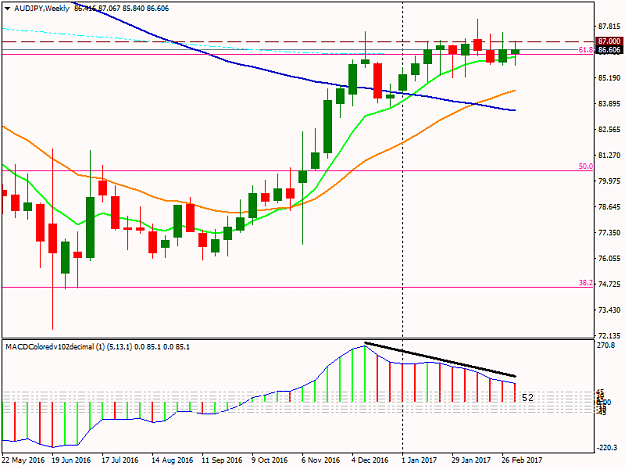The height and width of the screenshot is (469, 625).
Task: Select the 61.8 Fibonacci level label
Action: pos(586,50)
